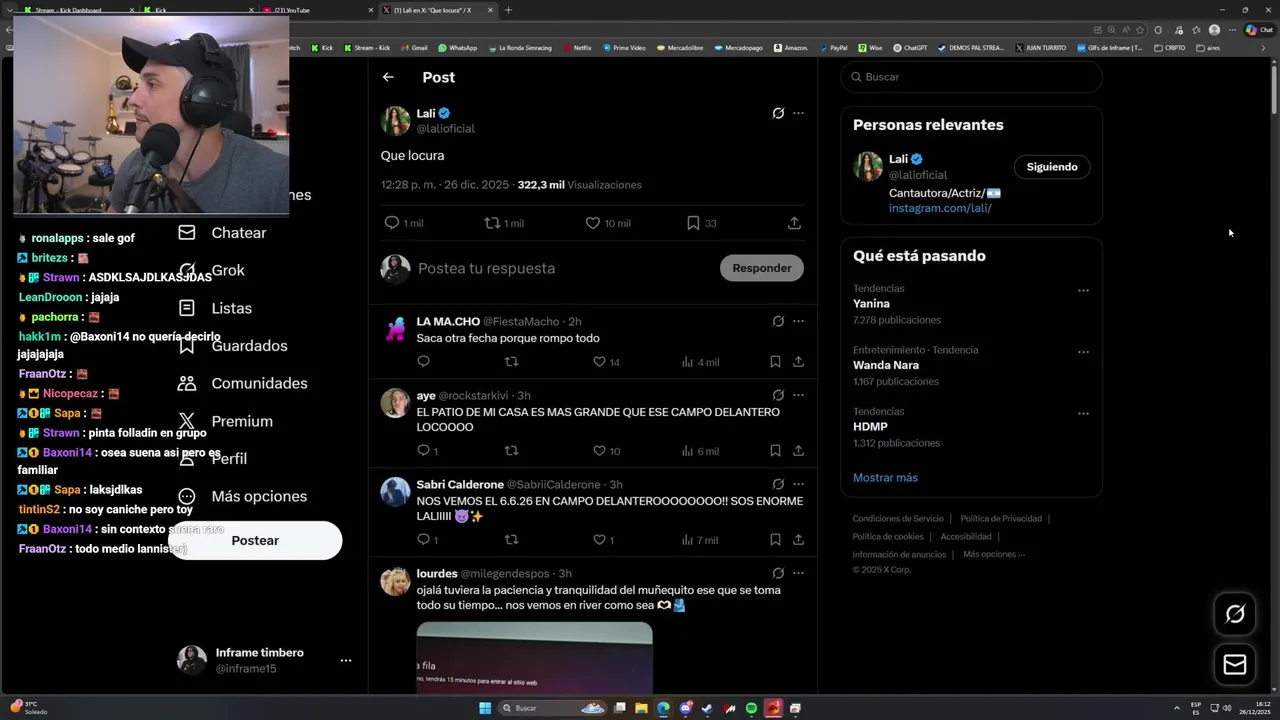Screen dimensions: 1280x720
Task: Reply to LA MA.CHO's comment
Action: click(x=423, y=362)
